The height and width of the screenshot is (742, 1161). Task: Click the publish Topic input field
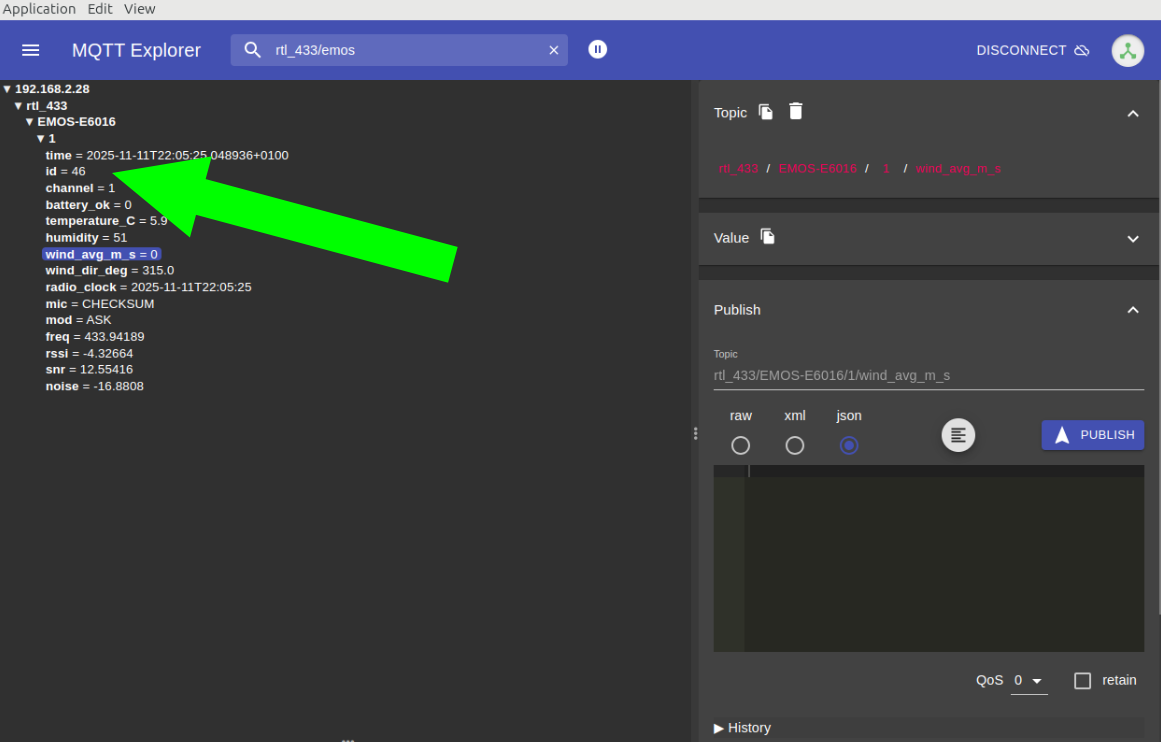(928, 376)
